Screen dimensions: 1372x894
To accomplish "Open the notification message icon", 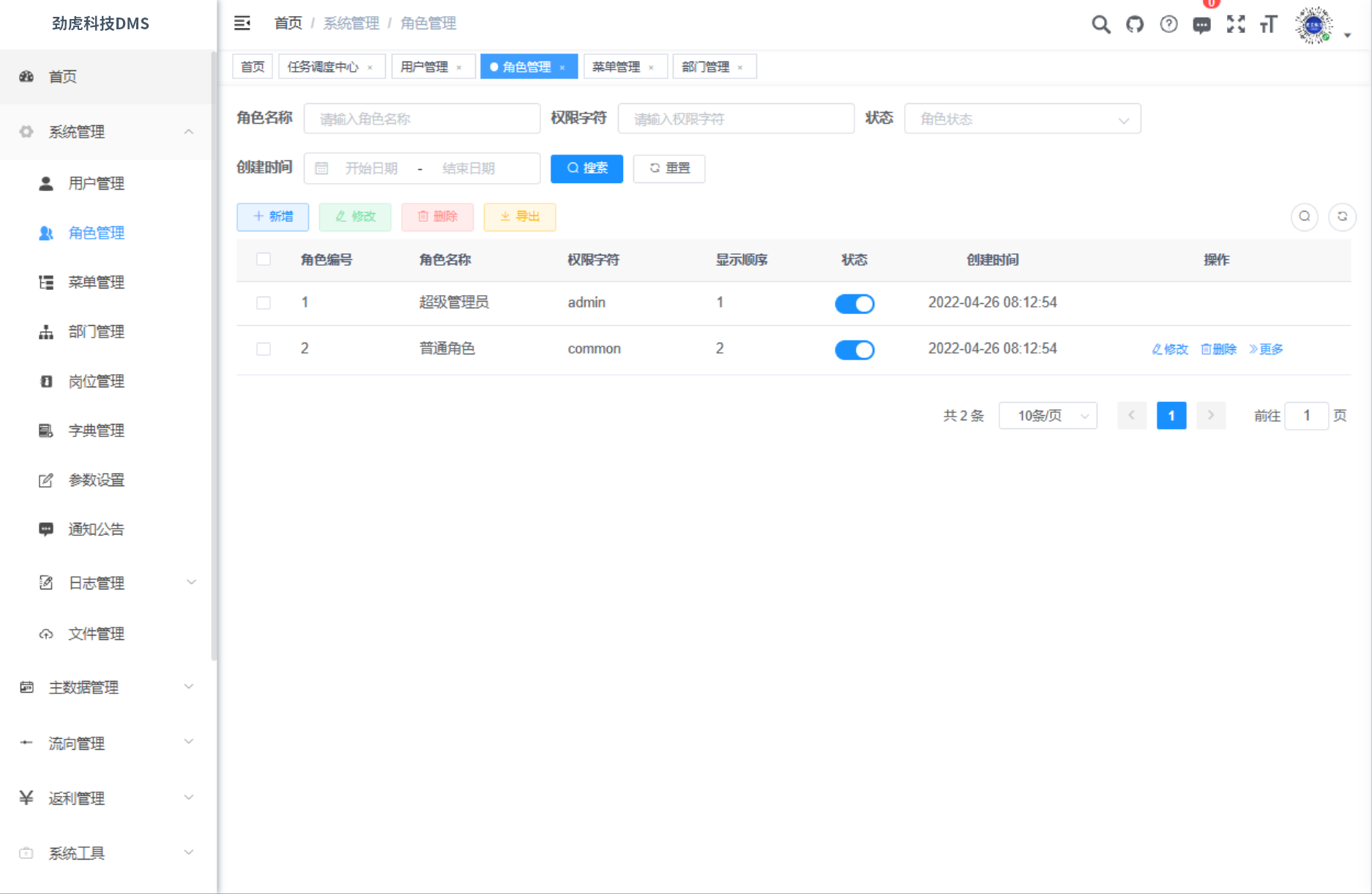I will [1201, 24].
